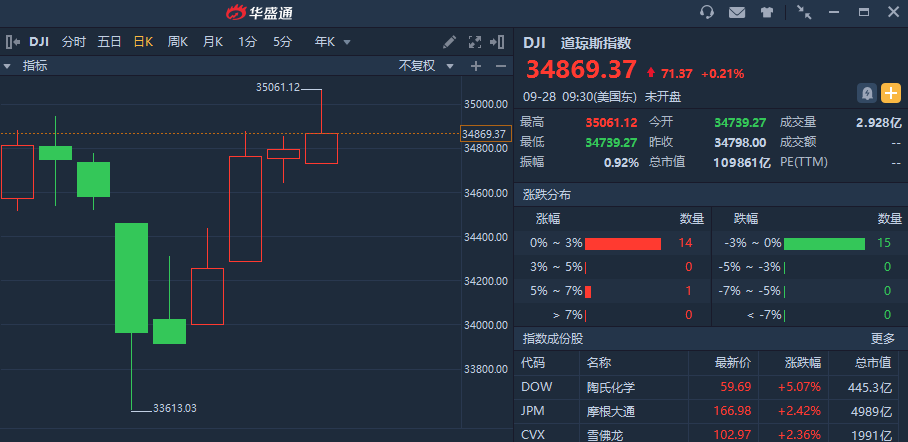Select the 周K chart tab
908x442 pixels.
[x=178, y=42]
